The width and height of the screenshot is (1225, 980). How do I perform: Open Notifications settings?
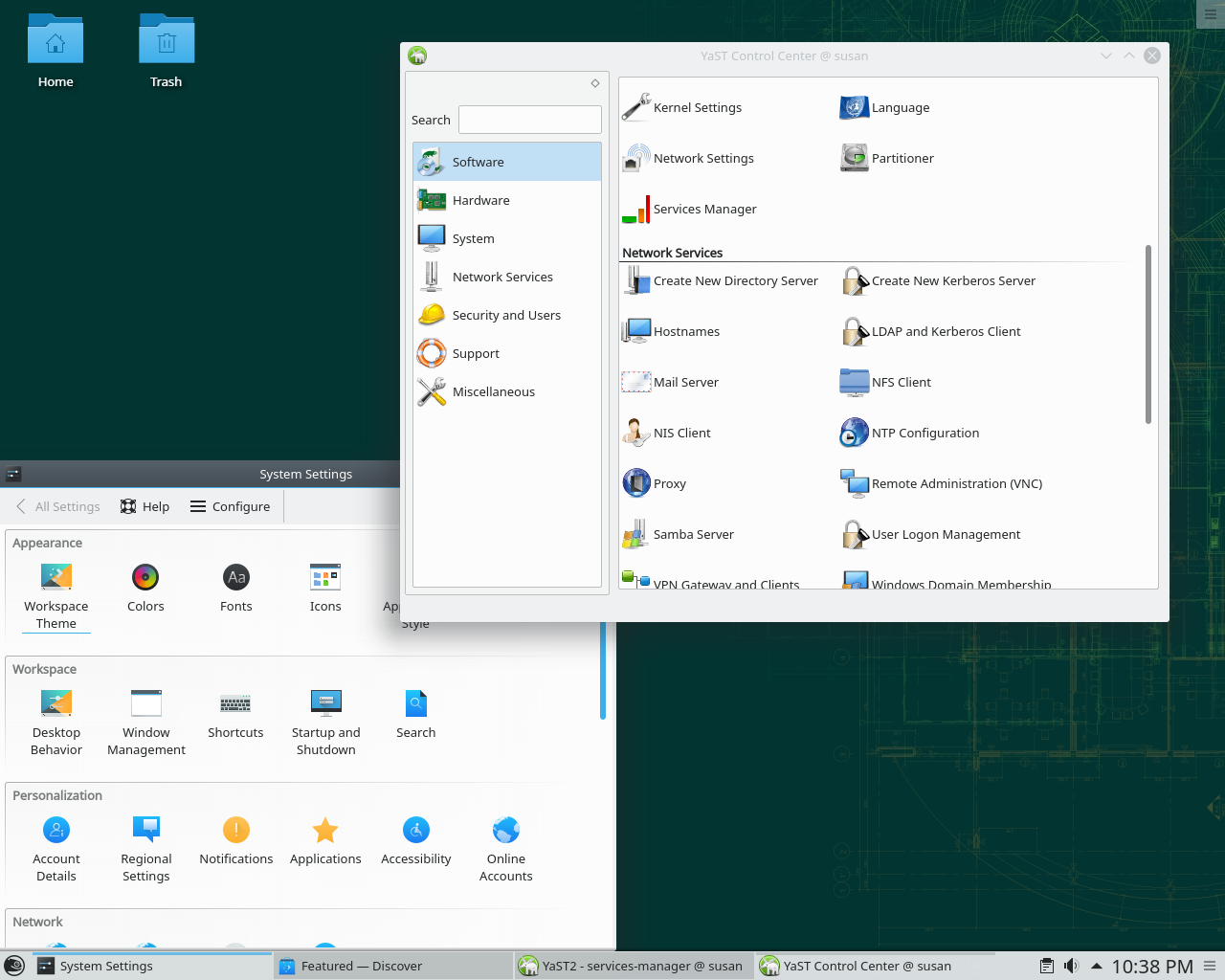(236, 840)
